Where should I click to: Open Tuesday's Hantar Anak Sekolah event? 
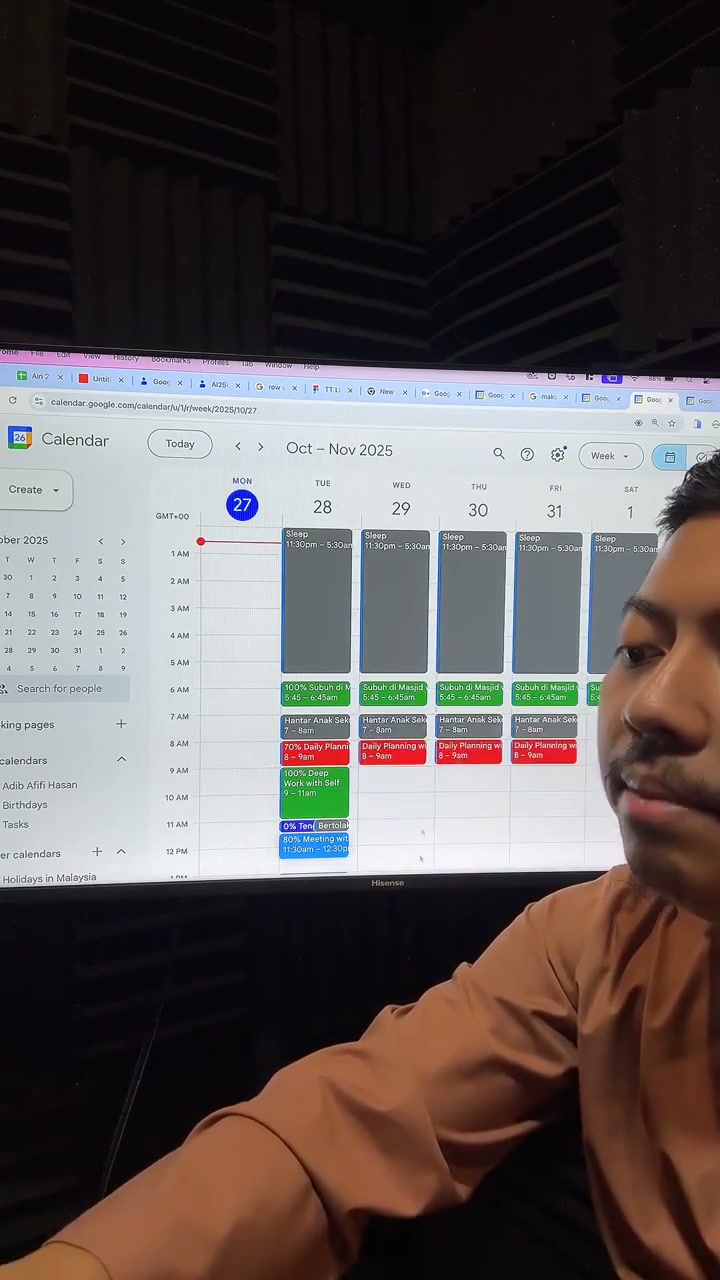316,725
